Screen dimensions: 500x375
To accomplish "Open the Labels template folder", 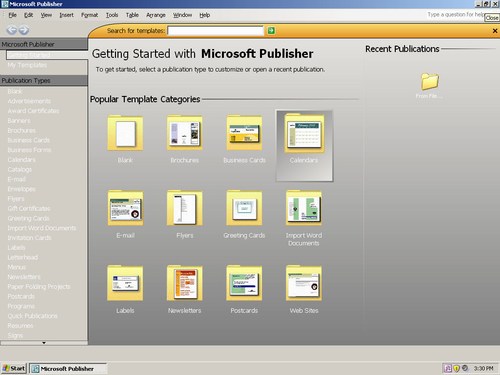I will point(125,283).
